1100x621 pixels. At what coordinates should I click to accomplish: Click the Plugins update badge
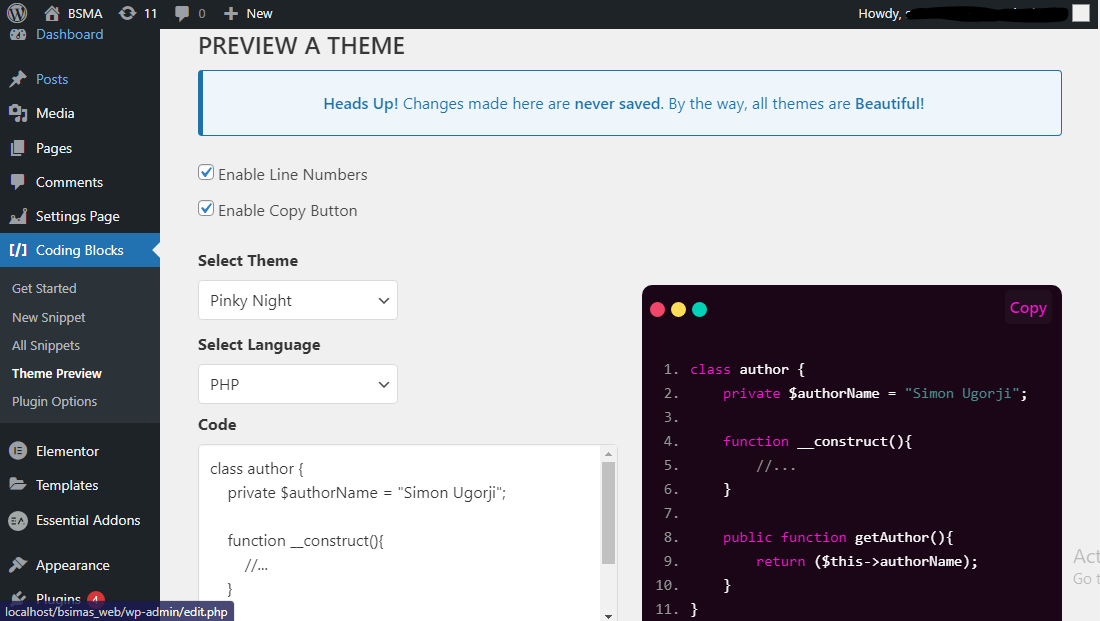[96, 599]
